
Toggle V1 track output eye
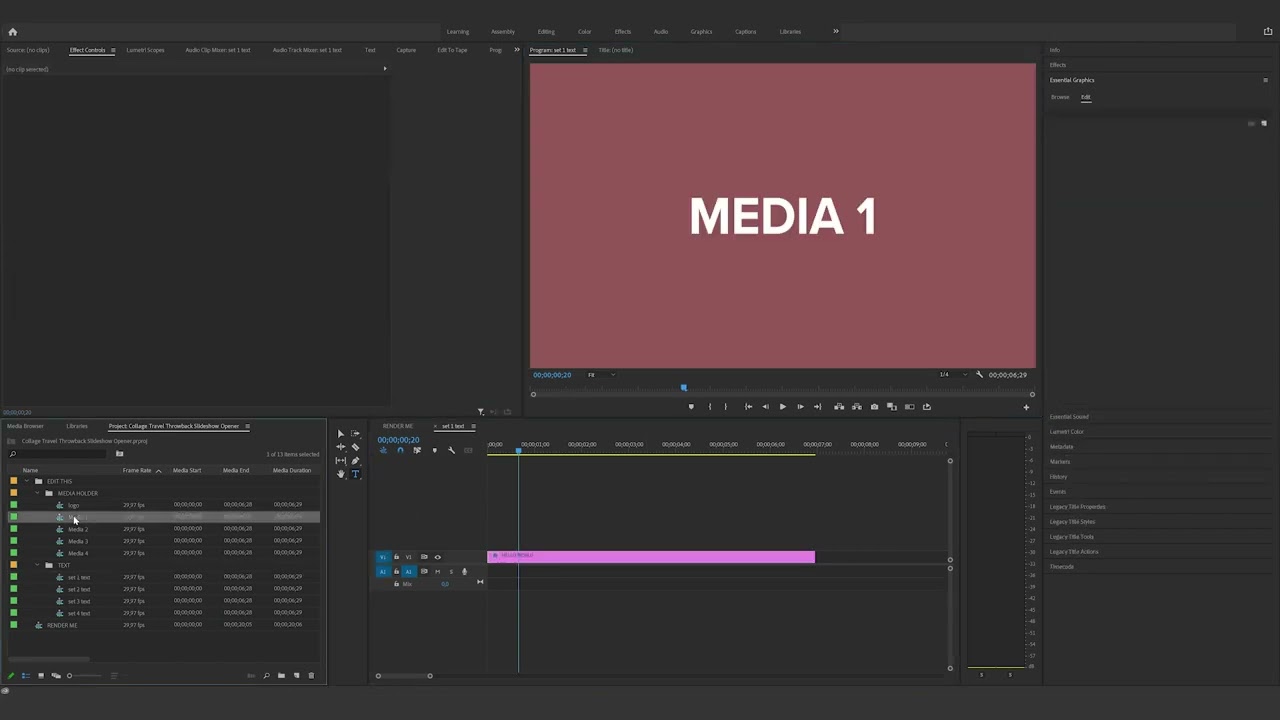437,557
